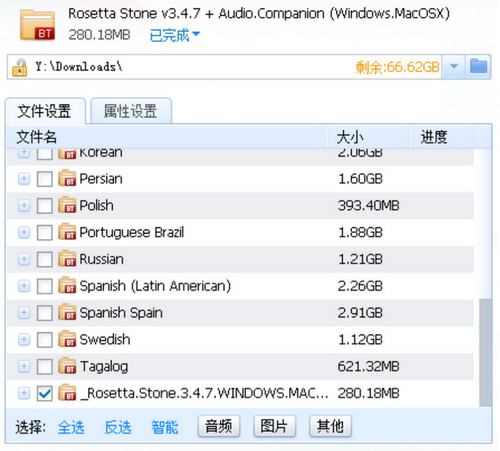Click the Rosetta Stone v3.4.7 title text

259,14
